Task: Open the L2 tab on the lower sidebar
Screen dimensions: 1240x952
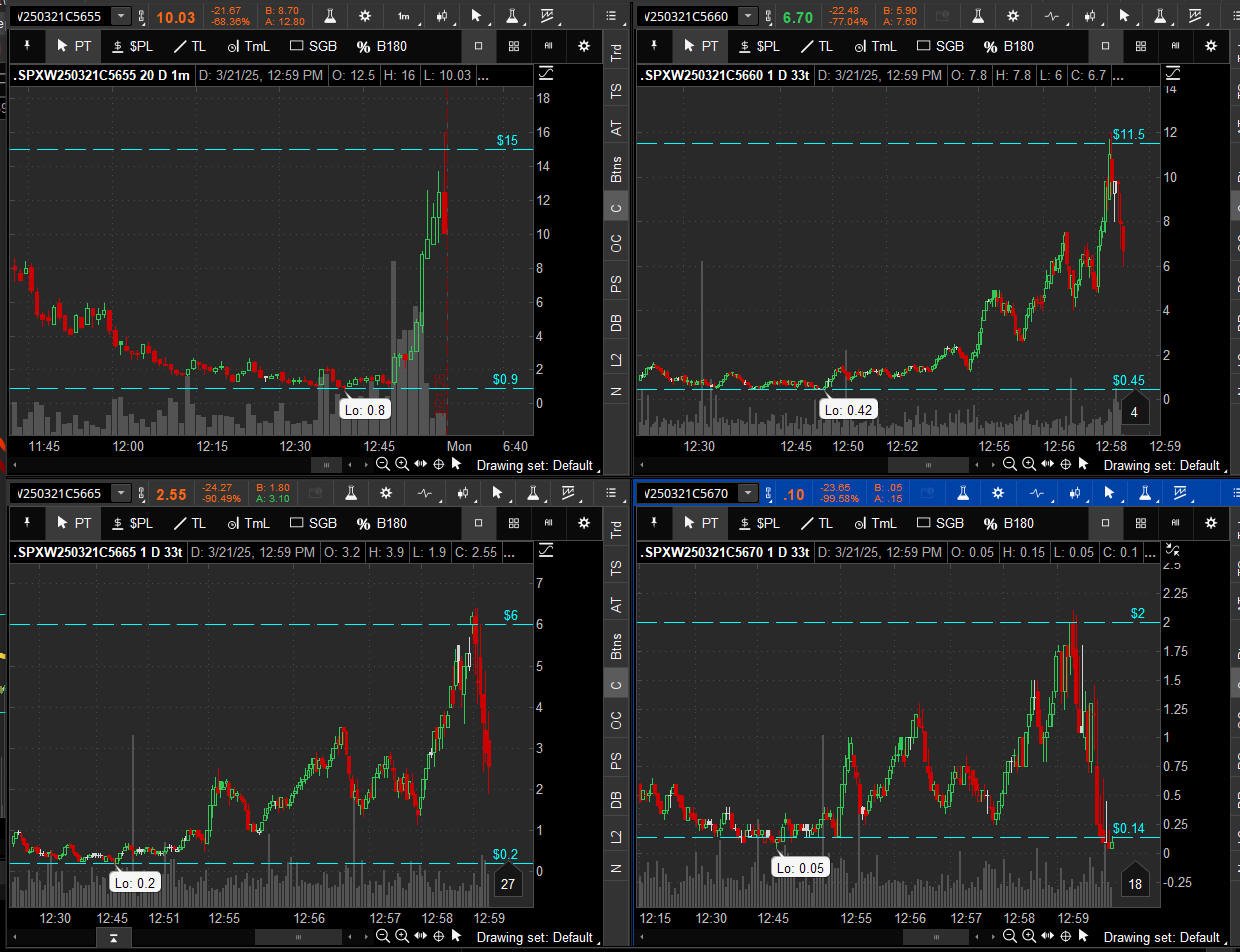Action: tap(616, 836)
